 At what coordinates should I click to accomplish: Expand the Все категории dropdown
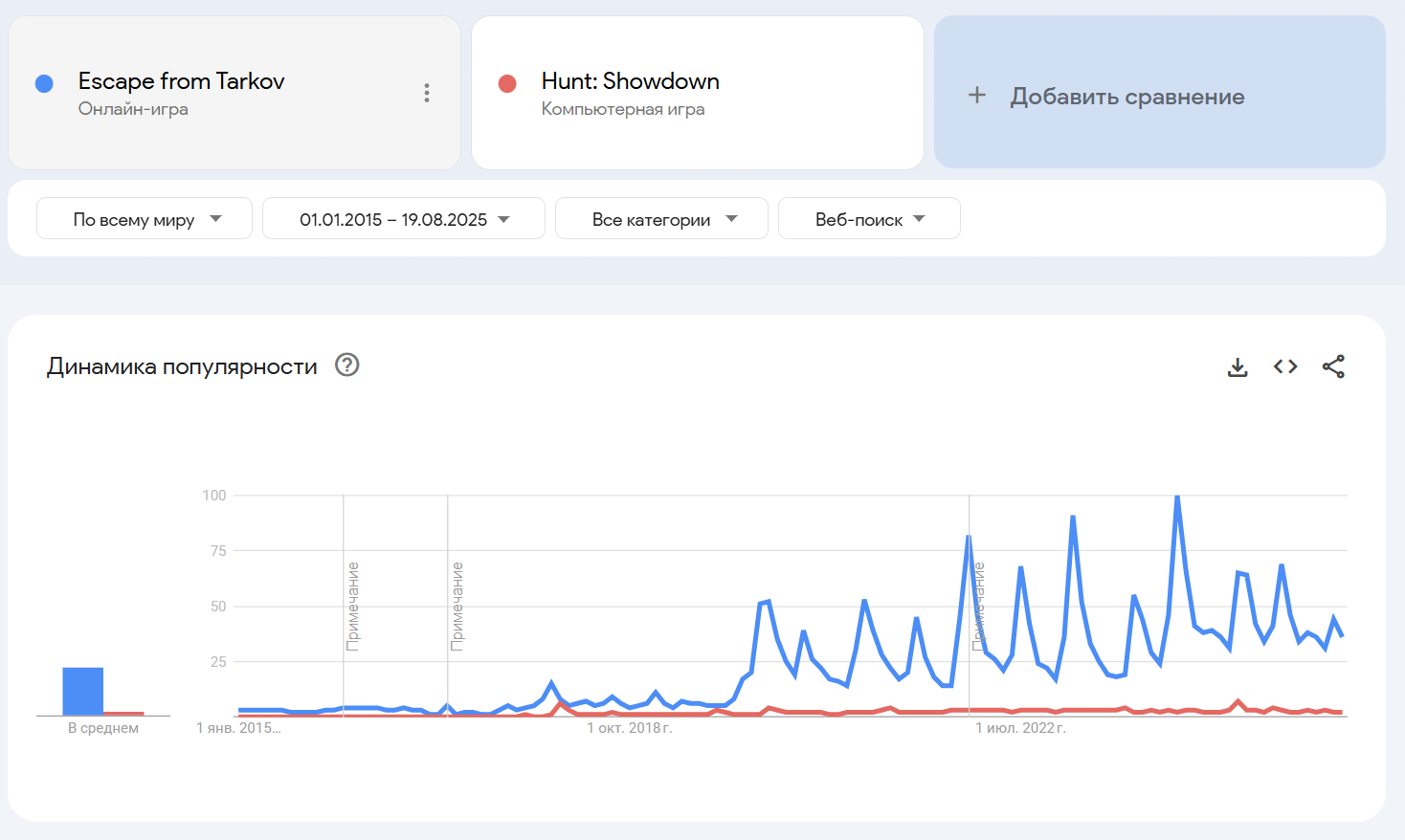[x=661, y=219]
